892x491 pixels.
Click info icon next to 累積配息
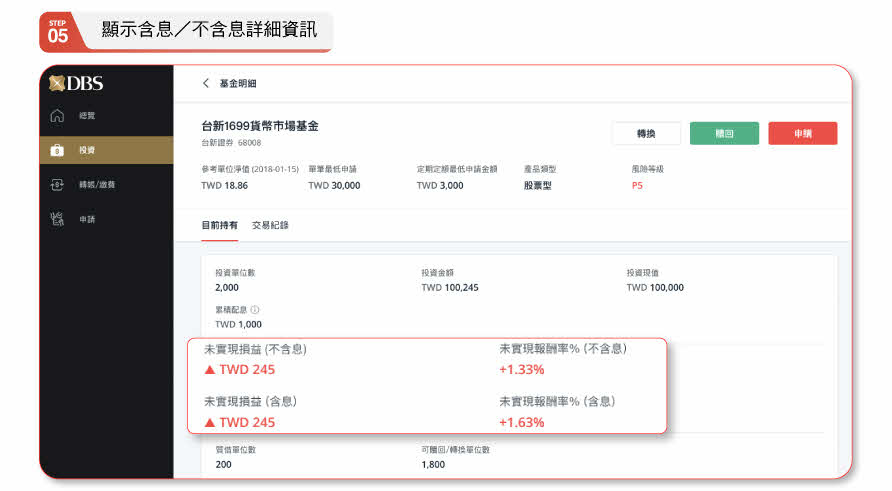pos(255,310)
